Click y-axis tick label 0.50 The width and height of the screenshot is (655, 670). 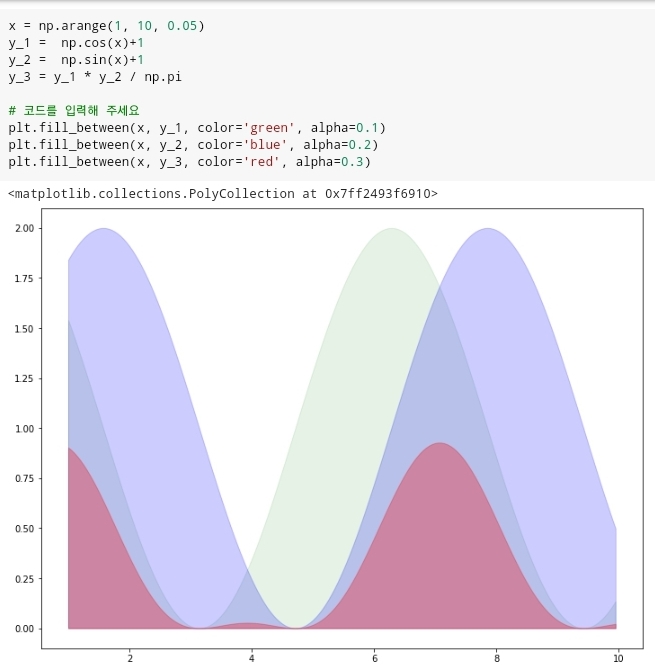24,529
